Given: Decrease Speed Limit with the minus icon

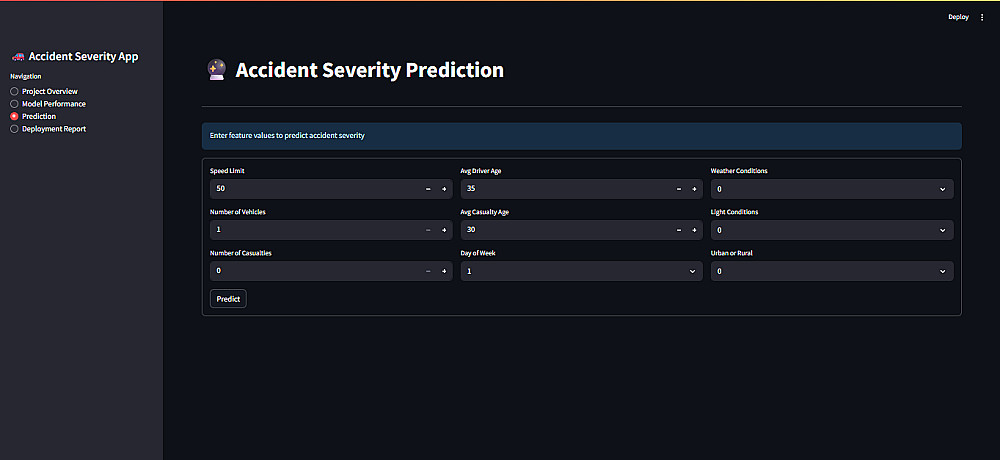Looking at the screenshot, I should (428, 189).
